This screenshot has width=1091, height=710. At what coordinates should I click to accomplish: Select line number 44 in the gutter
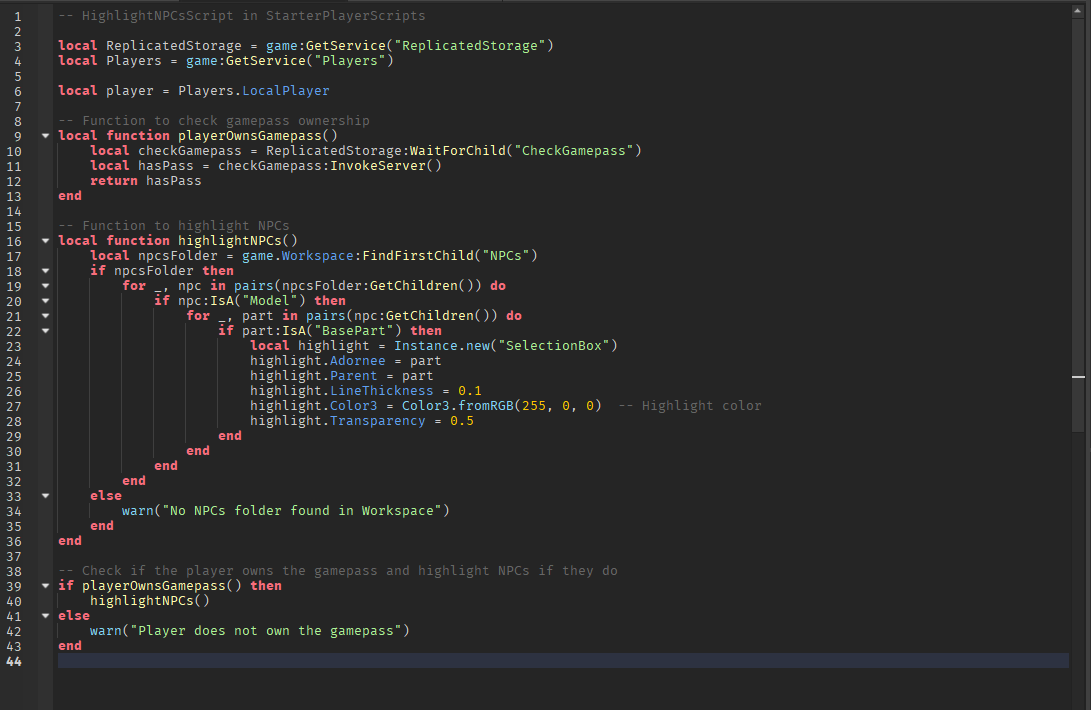[13, 660]
